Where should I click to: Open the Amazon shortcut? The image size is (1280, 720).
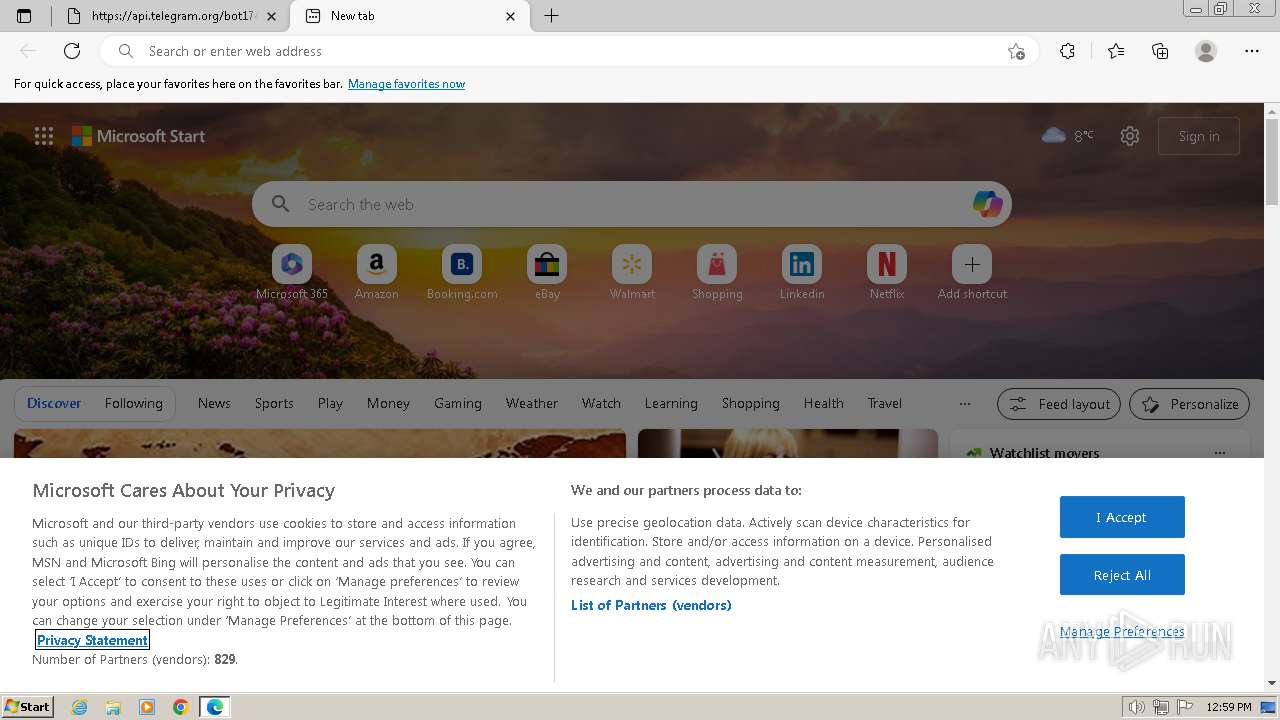pos(377,272)
